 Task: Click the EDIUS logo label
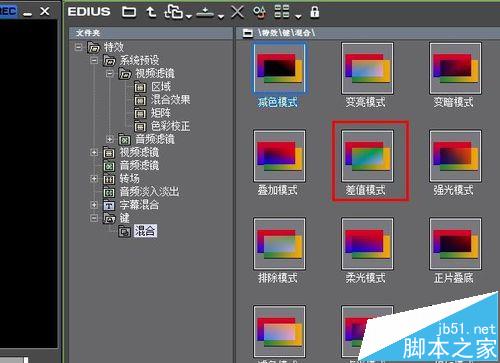89,12
